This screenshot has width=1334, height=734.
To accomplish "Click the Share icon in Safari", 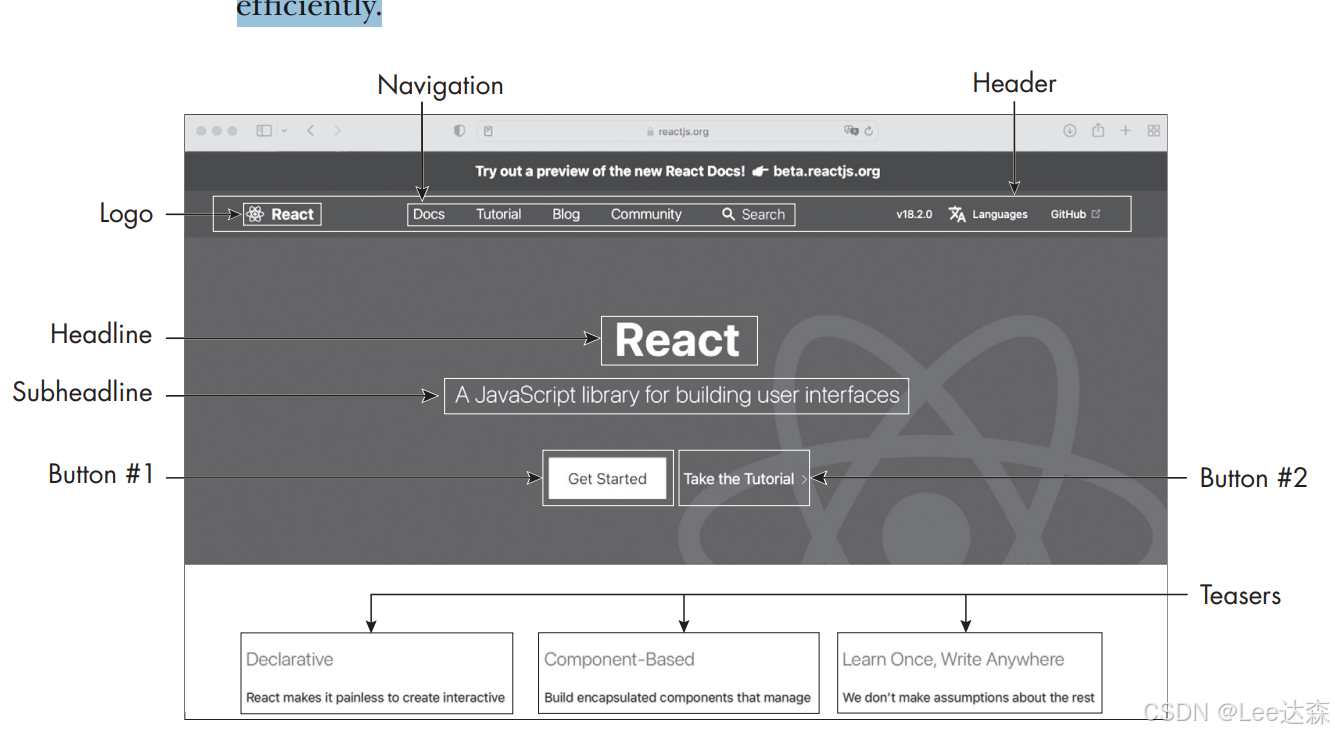I will tap(1098, 130).
